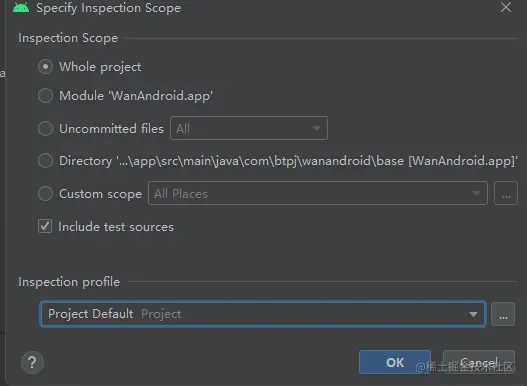Uncheck Include test sources checkbox
This screenshot has width=527, height=386.
tap(45, 226)
